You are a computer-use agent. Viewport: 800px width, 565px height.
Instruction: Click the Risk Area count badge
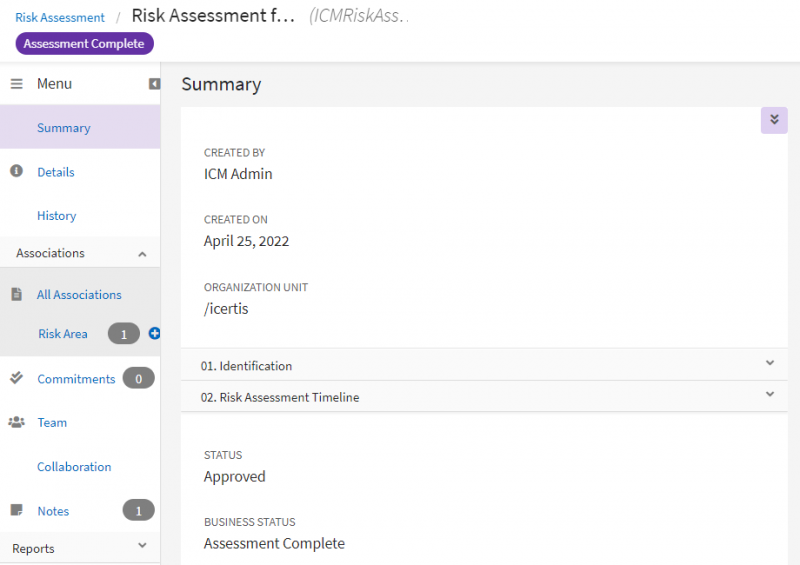pyautogui.click(x=123, y=334)
